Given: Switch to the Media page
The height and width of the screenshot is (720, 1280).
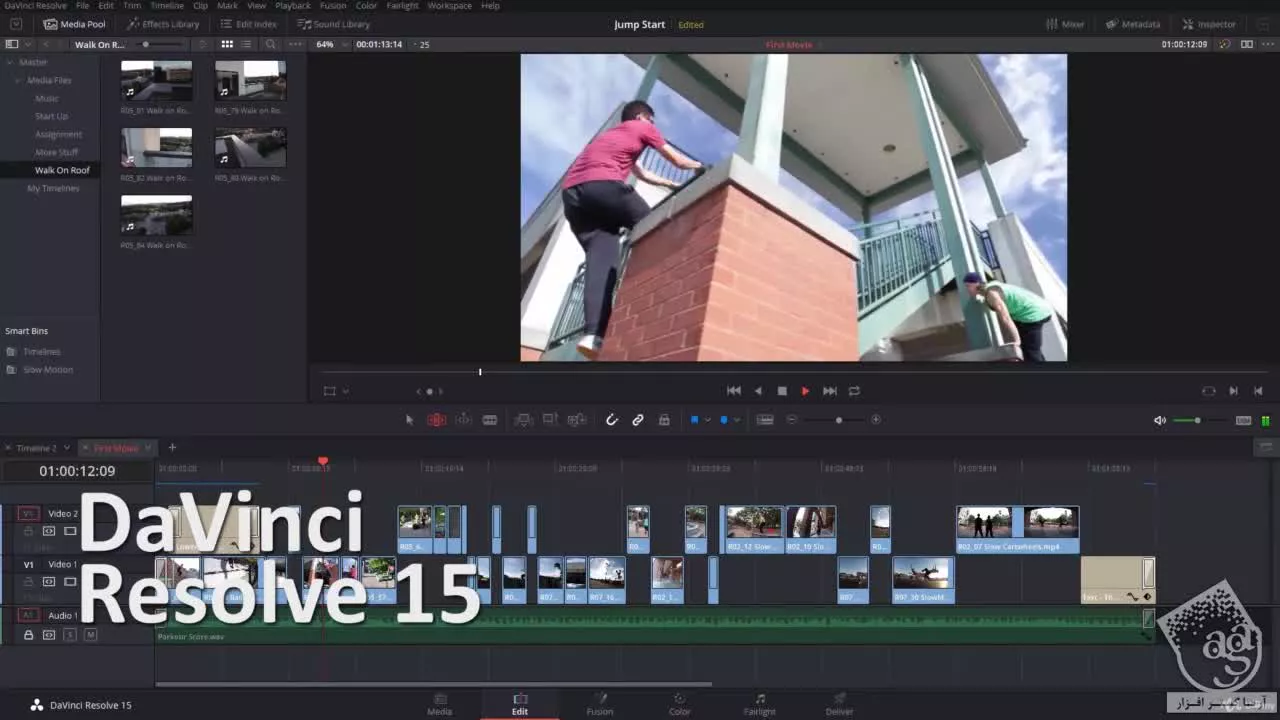Looking at the screenshot, I should click(x=440, y=704).
